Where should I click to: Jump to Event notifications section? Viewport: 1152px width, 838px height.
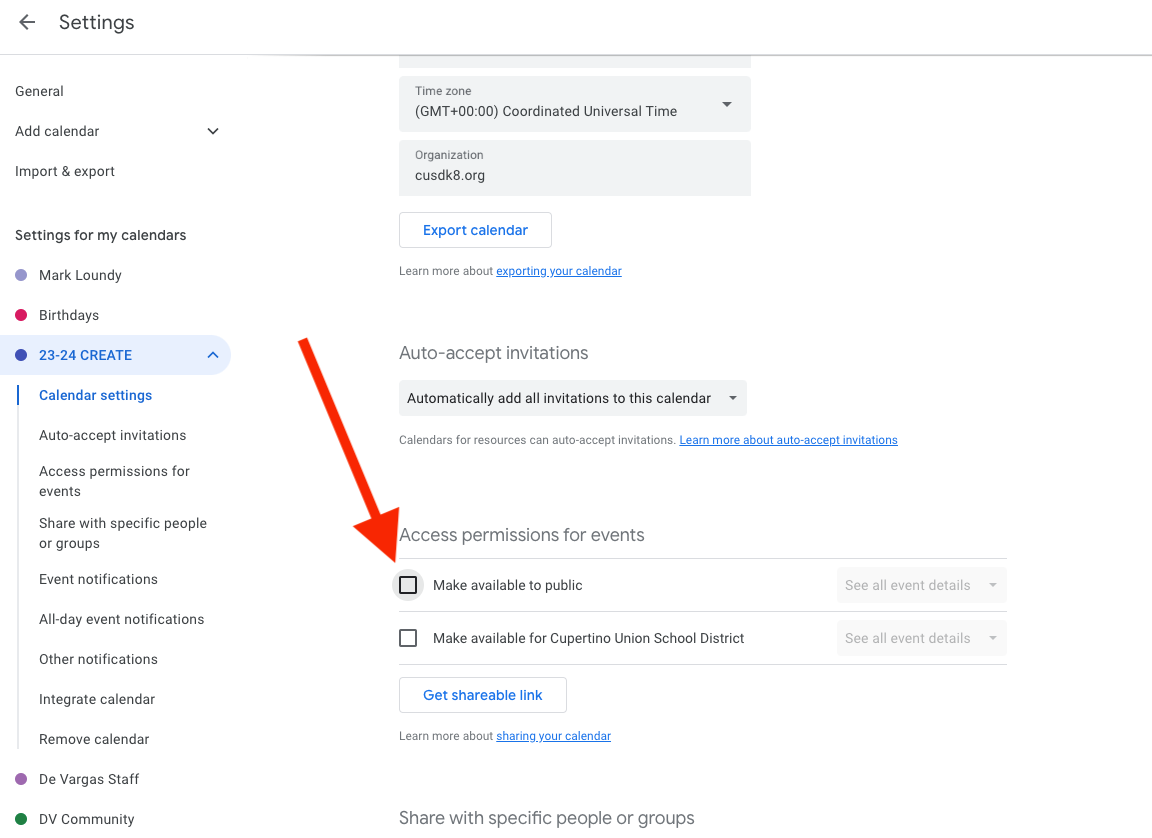[x=98, y=579]
